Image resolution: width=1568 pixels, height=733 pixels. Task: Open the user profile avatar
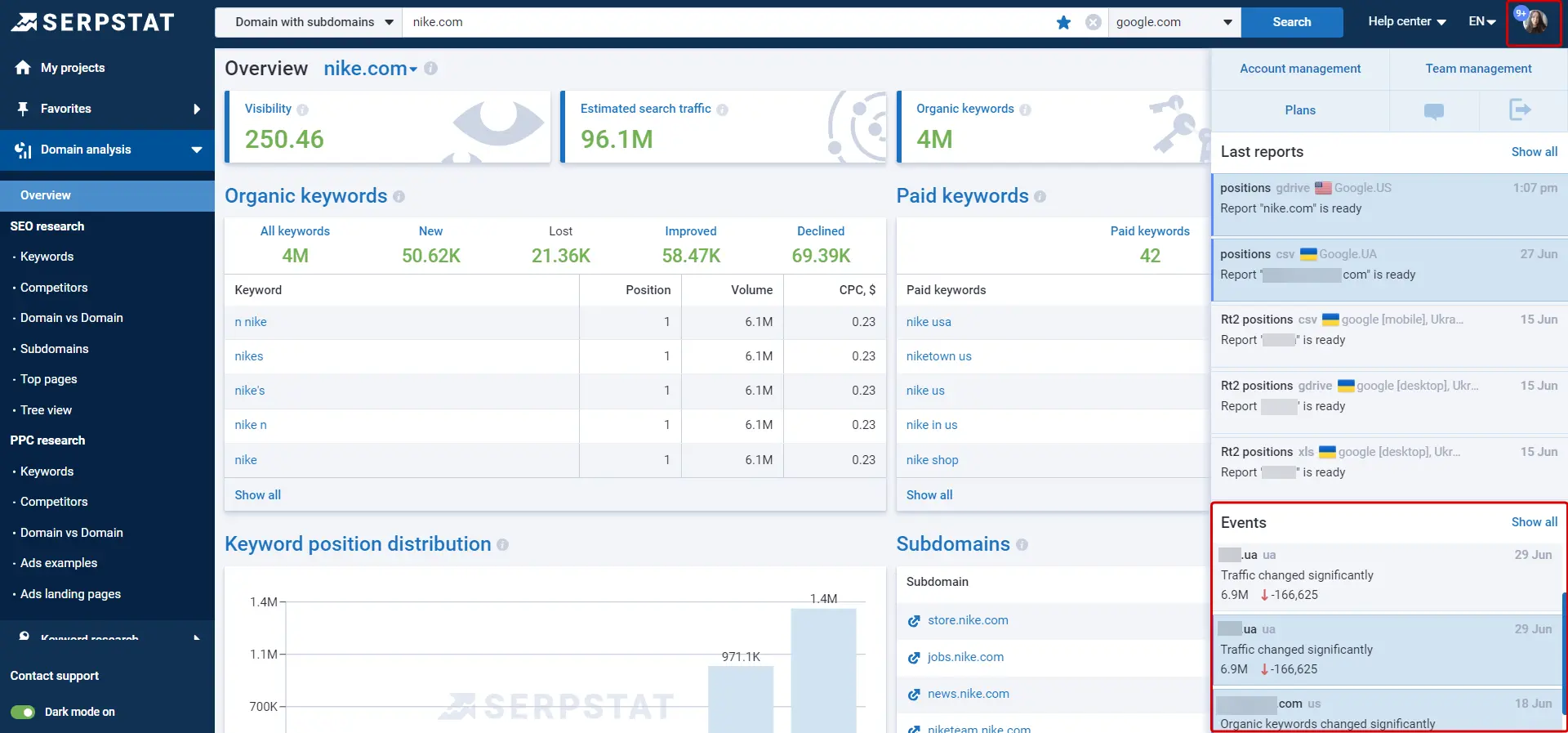tap(1535, 22)
